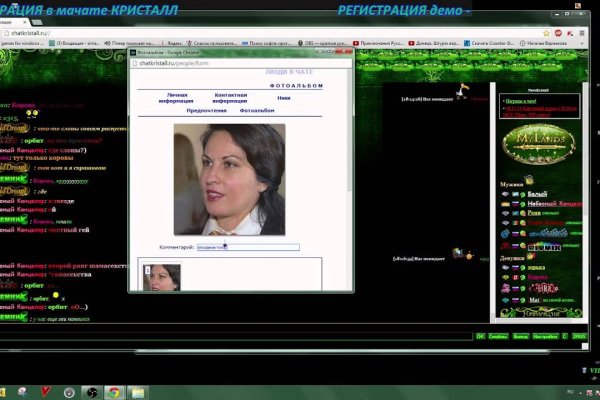Open the File Explorer folder taskbar icon
Image resolution: width=600 pixels, height=400 pixels.
click(x=138, y=392)
